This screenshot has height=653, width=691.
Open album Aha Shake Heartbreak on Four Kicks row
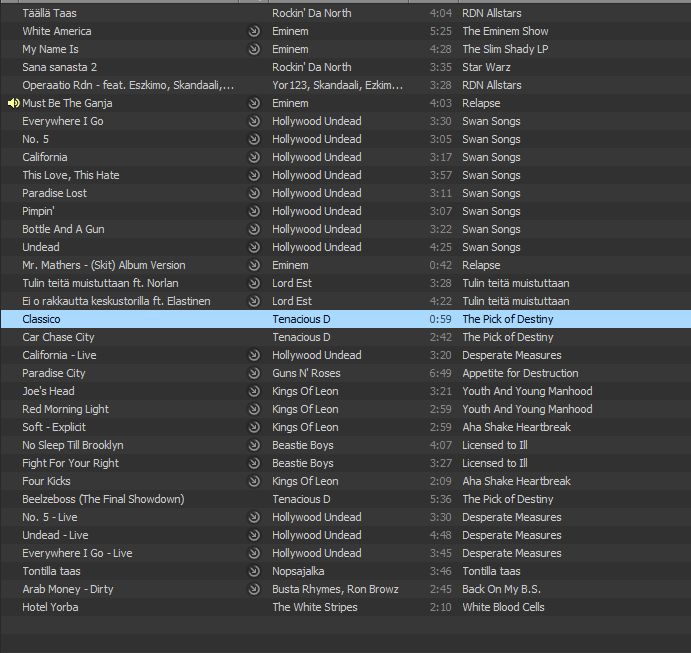(x=516, y=481)
